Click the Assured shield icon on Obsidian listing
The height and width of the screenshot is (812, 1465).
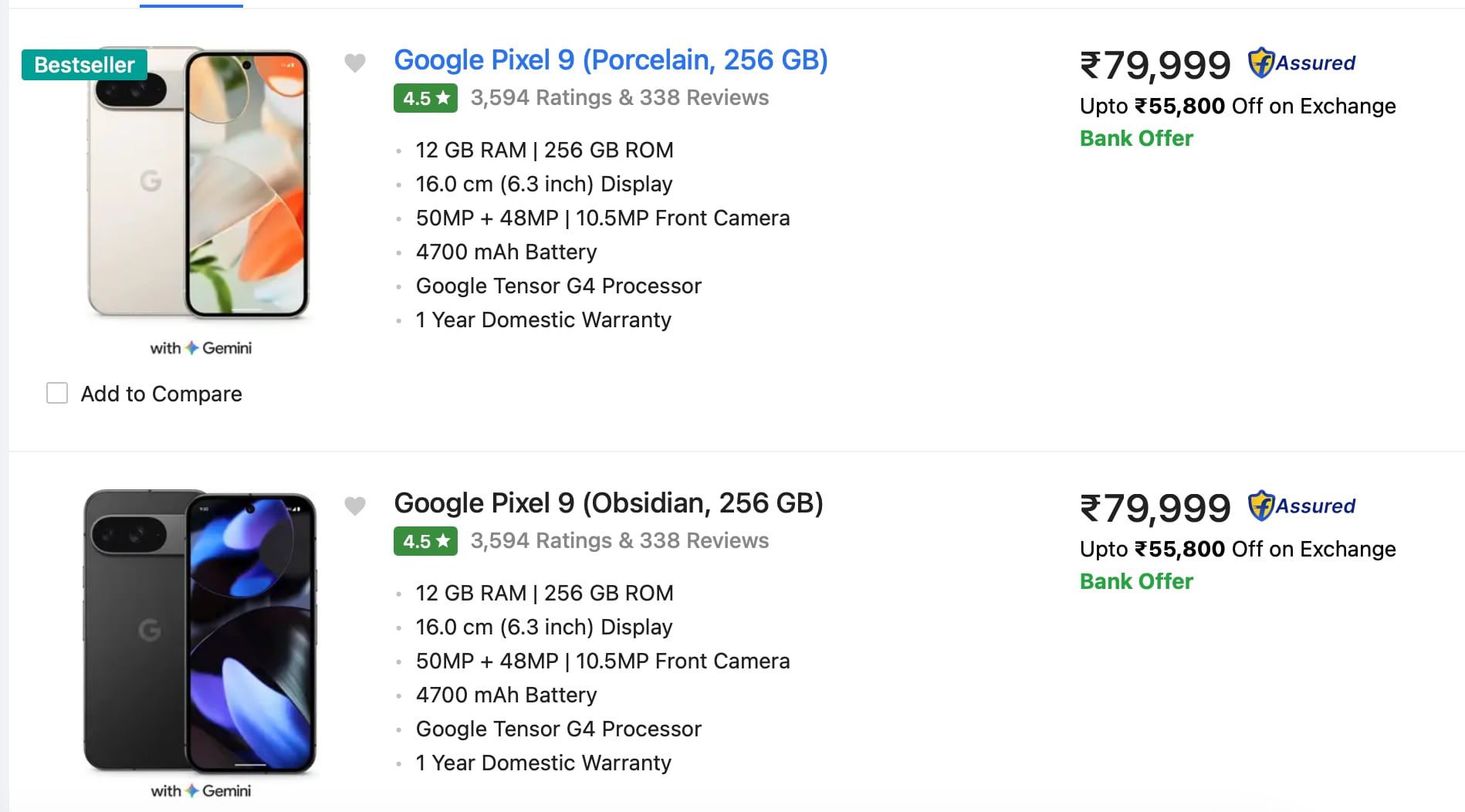1264,506
